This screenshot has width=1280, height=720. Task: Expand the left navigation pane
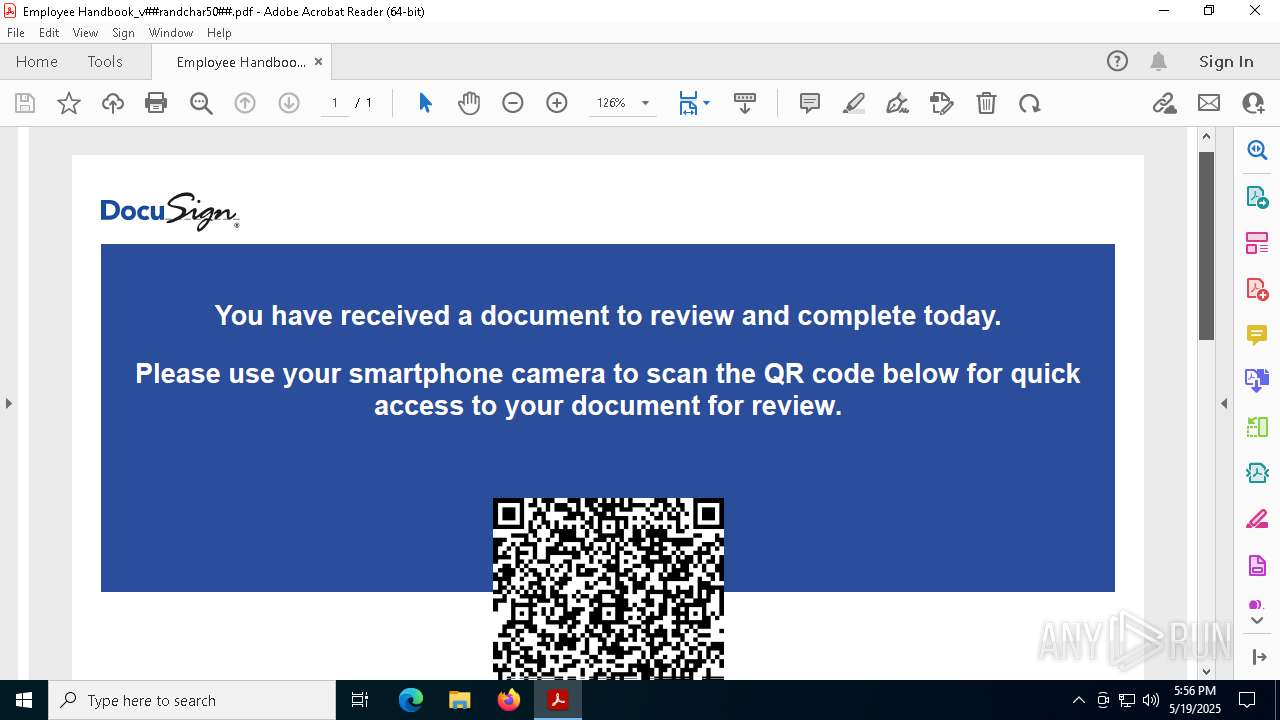coord(8,404)
